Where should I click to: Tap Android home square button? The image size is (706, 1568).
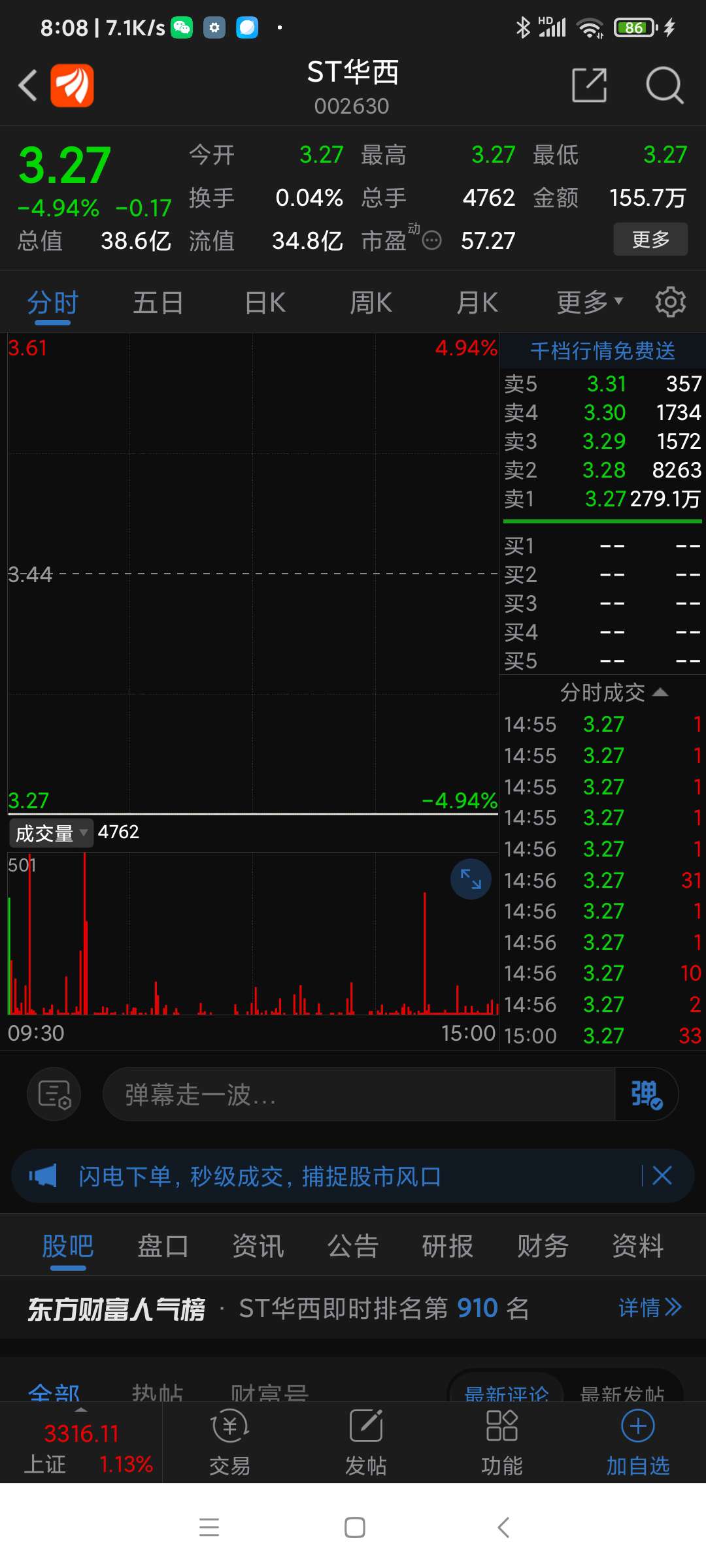(x=355, y=1527)
